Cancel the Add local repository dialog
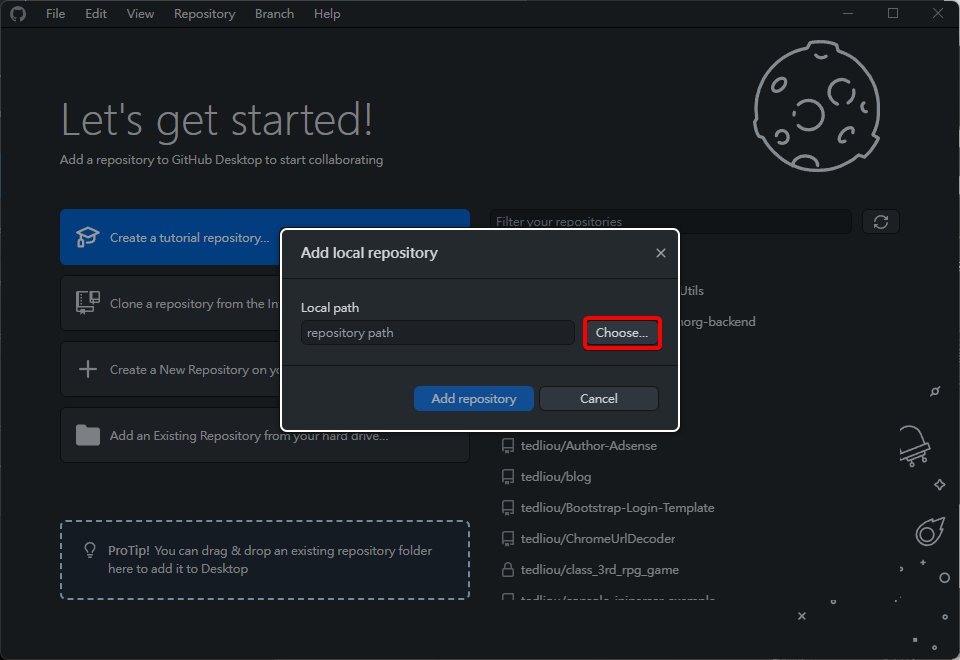Screen dimensions: 960x660 598,399
